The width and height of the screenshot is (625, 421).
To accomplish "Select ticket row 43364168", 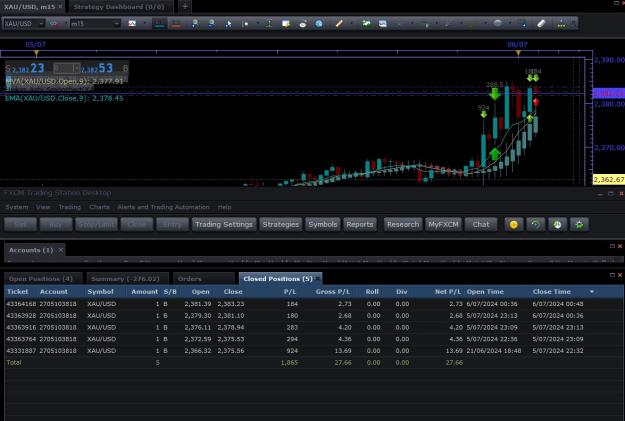I will pyautogui.click(x=313, y=304).
